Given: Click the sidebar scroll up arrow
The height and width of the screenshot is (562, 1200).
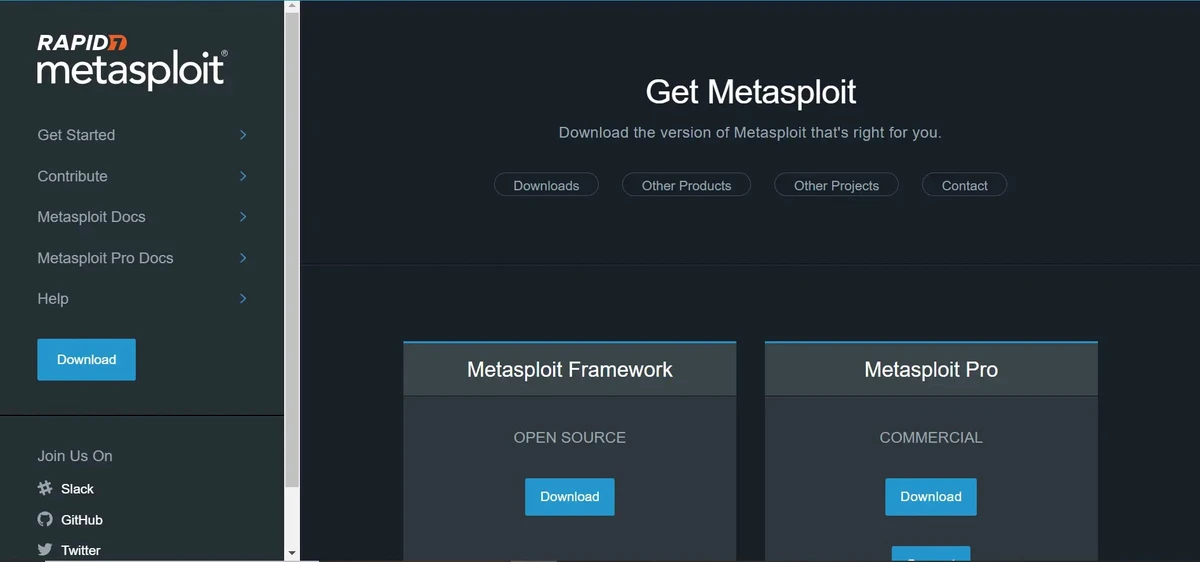Looking at the screenshot, I should click(x=292, y=7).
